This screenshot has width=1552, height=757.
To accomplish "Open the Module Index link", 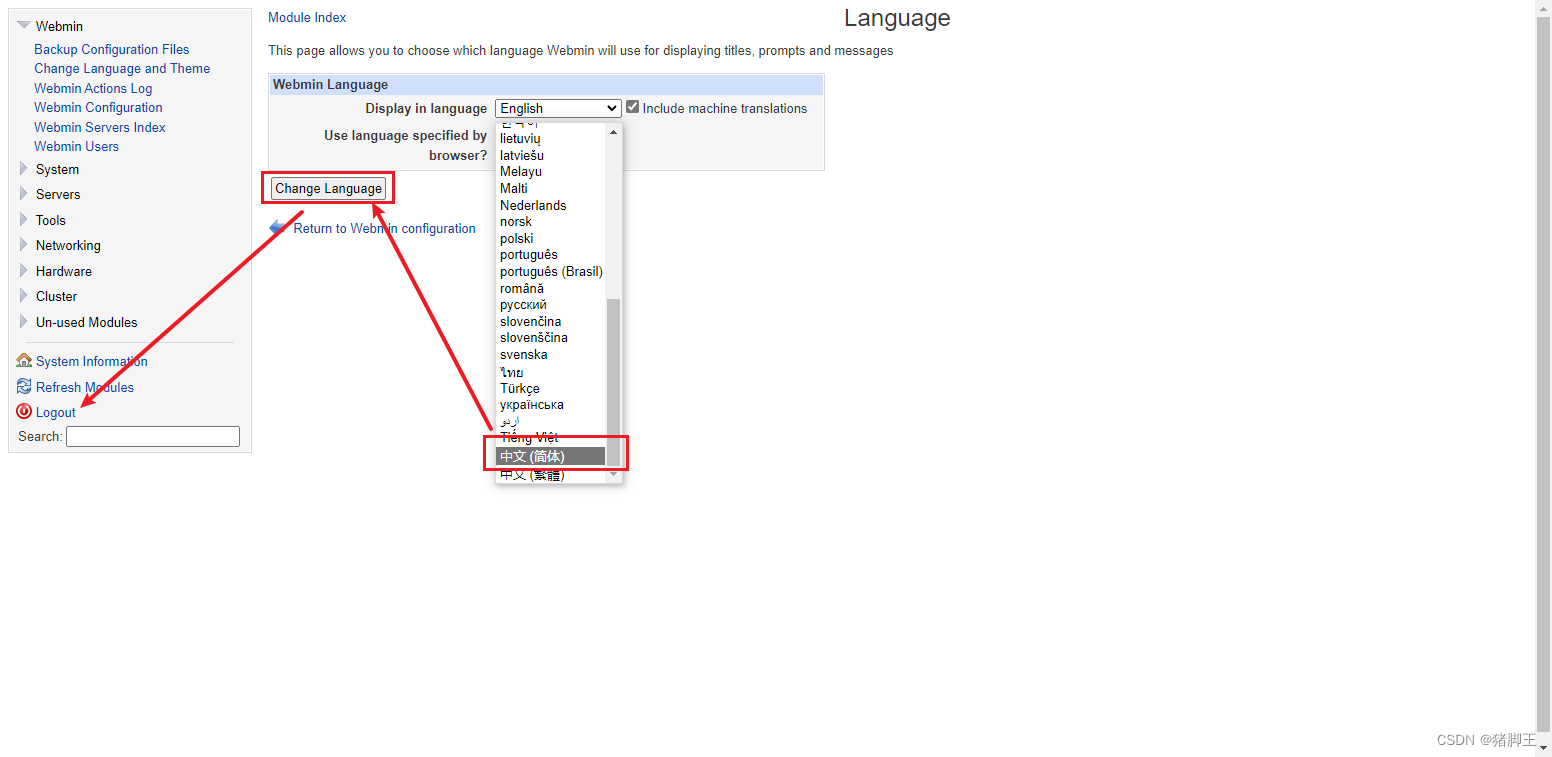I will pyautogui.click(x=307, y=17).
